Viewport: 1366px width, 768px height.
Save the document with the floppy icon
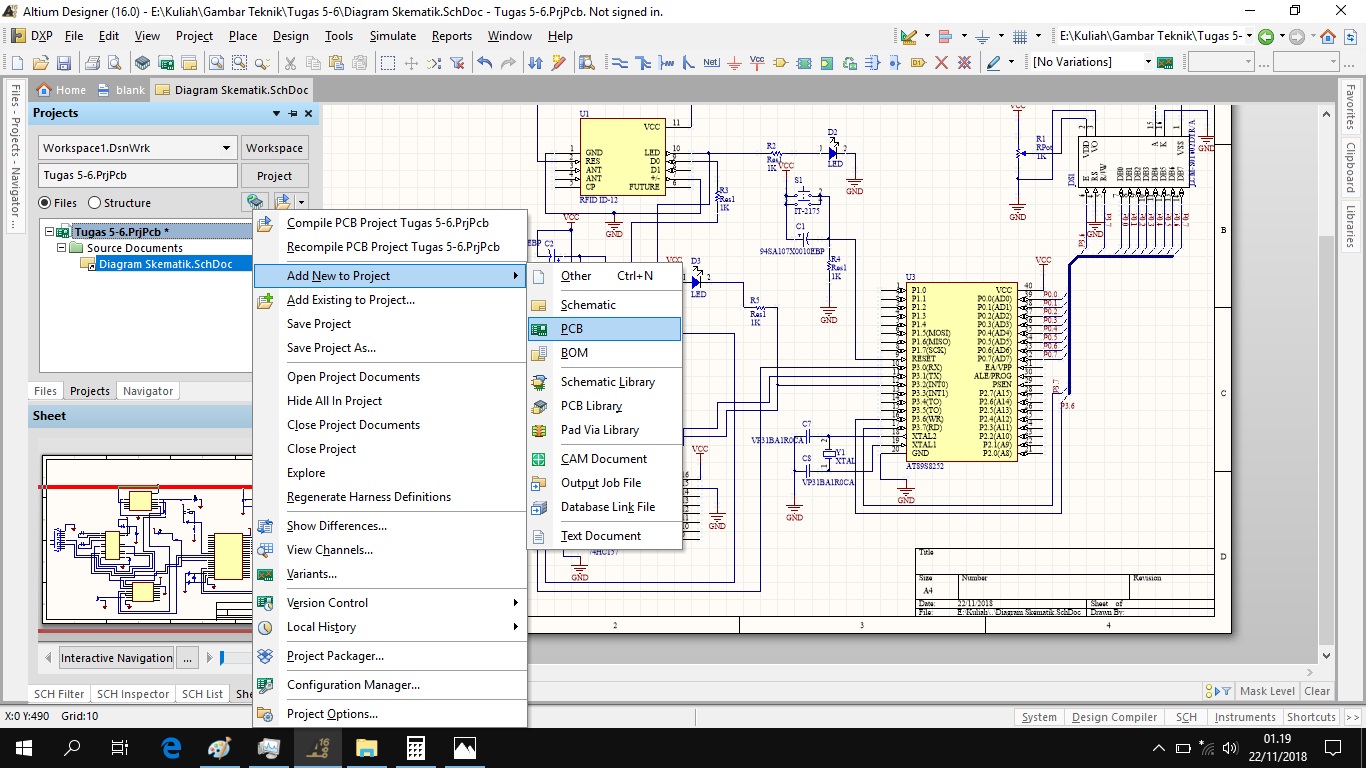64,62
